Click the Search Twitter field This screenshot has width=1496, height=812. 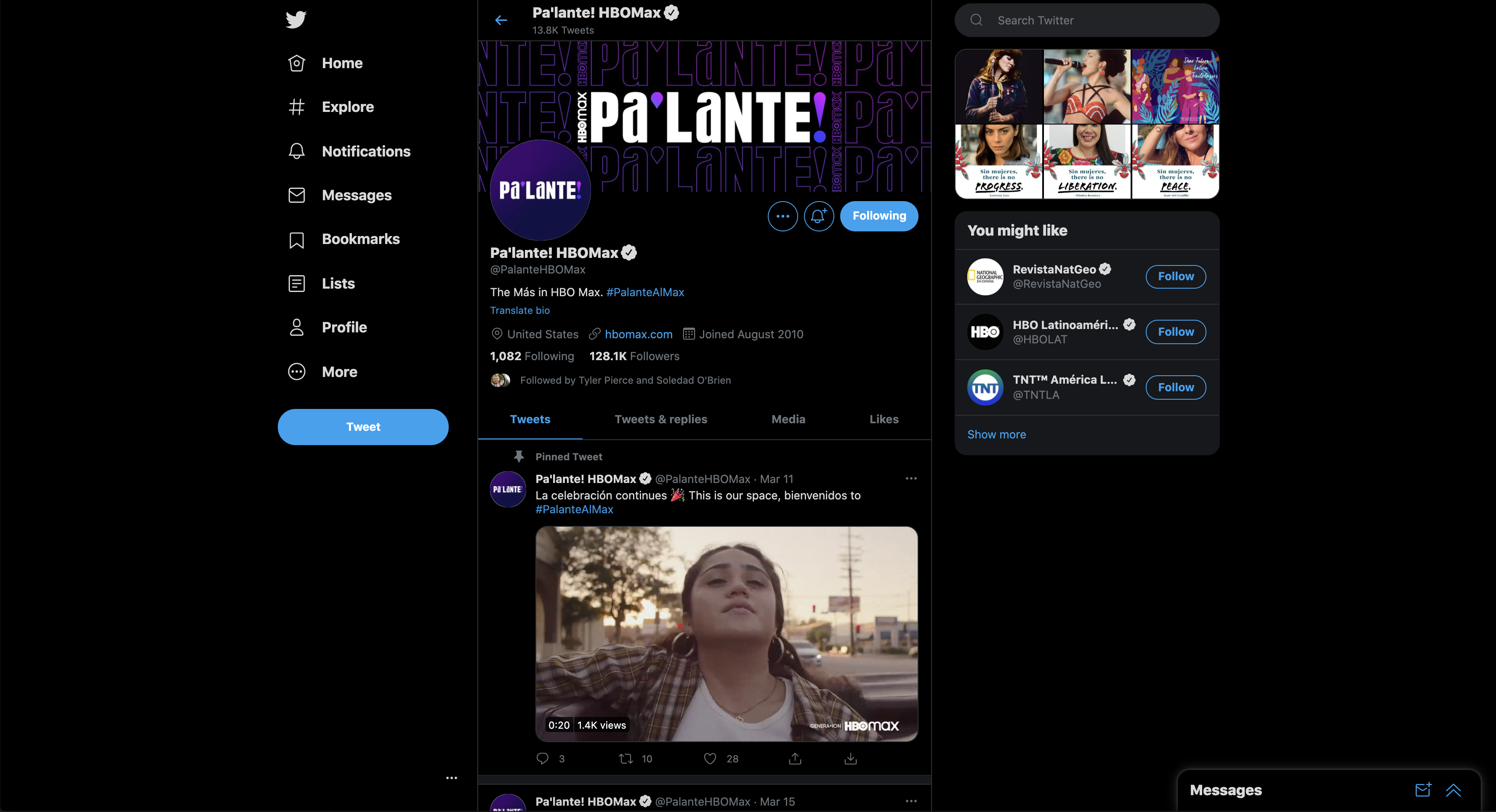pos(1086,20)
